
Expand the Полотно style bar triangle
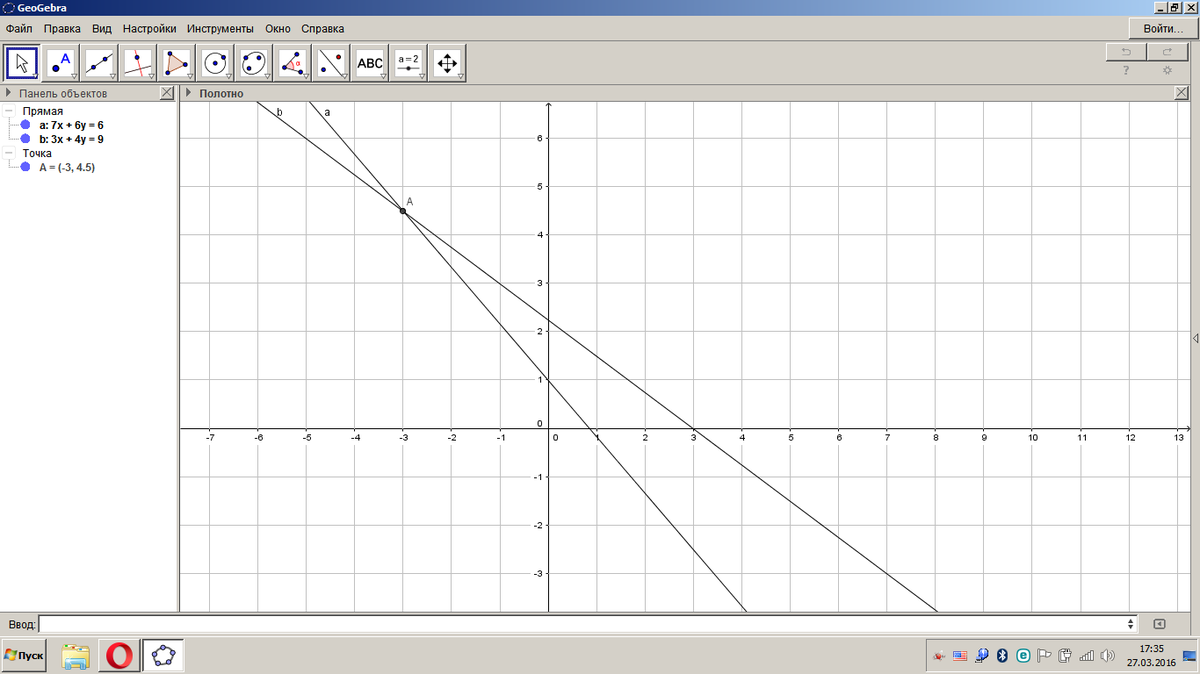(189, 93)
